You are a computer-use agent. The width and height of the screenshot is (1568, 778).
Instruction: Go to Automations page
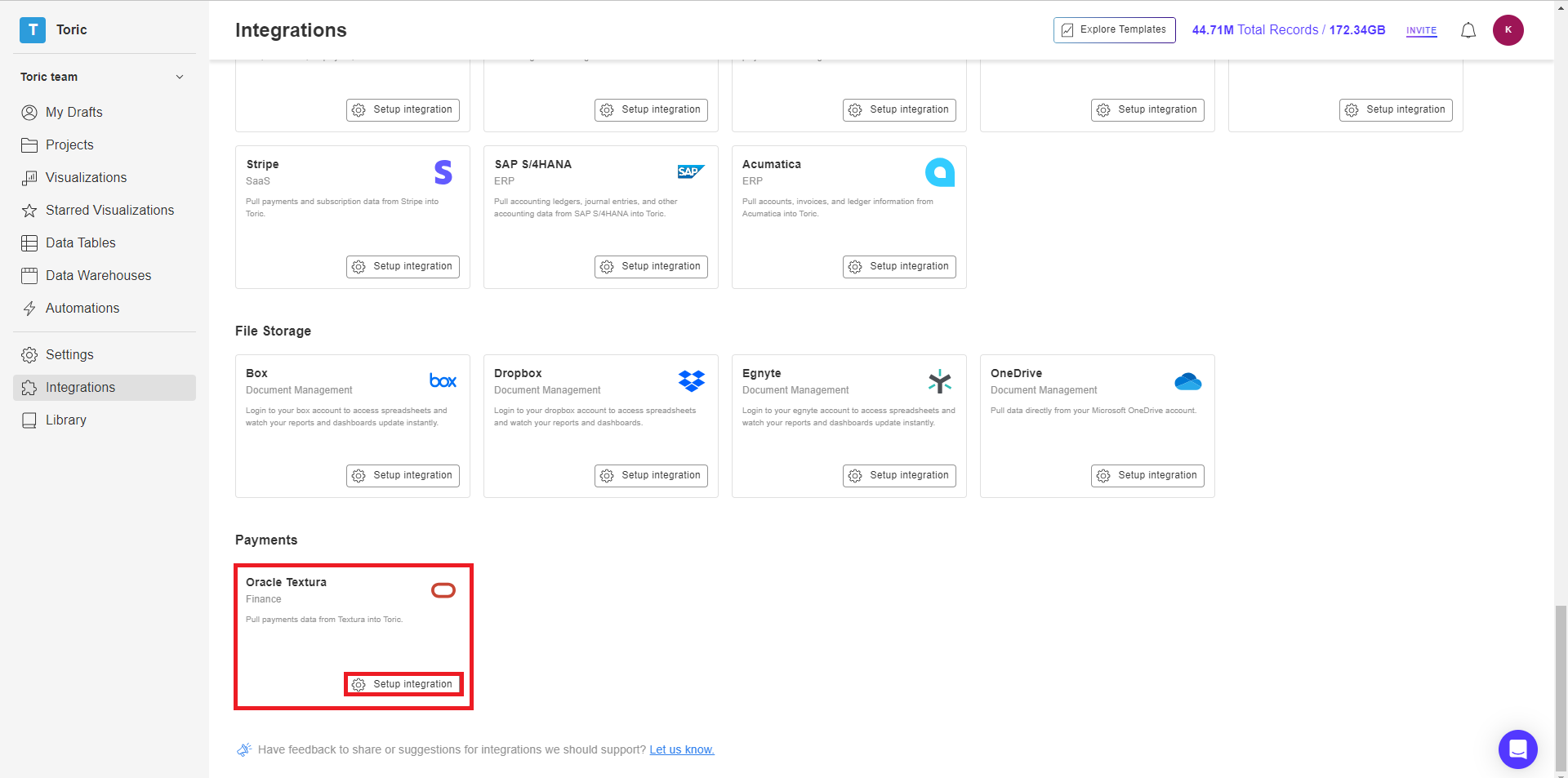click(x=105, y=308)
